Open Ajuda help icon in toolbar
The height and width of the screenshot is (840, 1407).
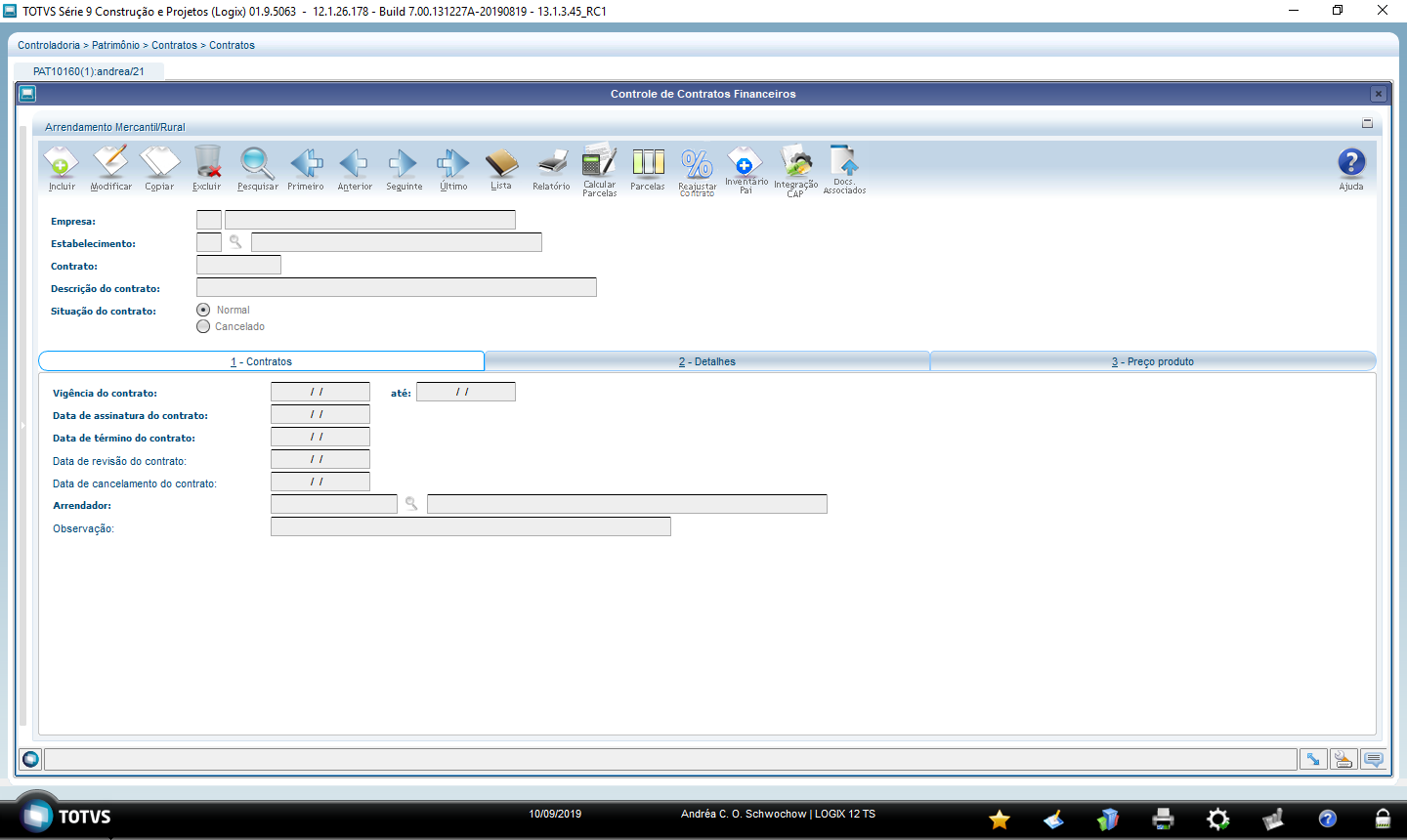point(1351,168)
